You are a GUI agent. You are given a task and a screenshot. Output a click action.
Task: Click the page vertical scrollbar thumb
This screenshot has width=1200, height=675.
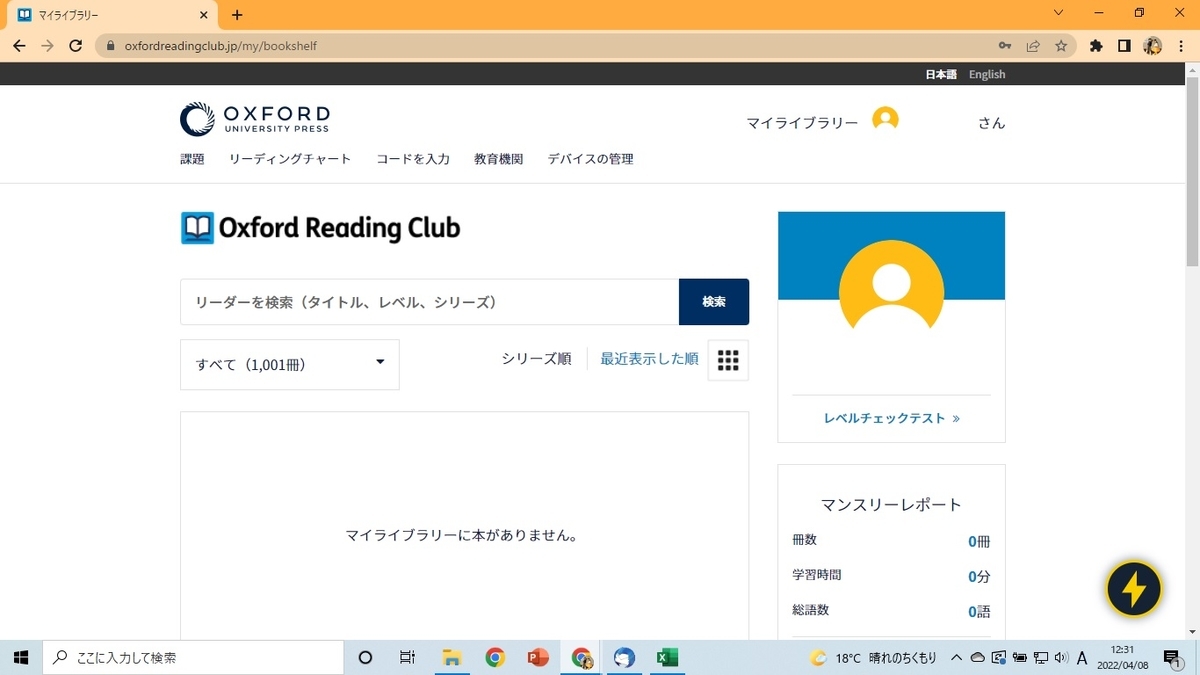coord(1192,170)
